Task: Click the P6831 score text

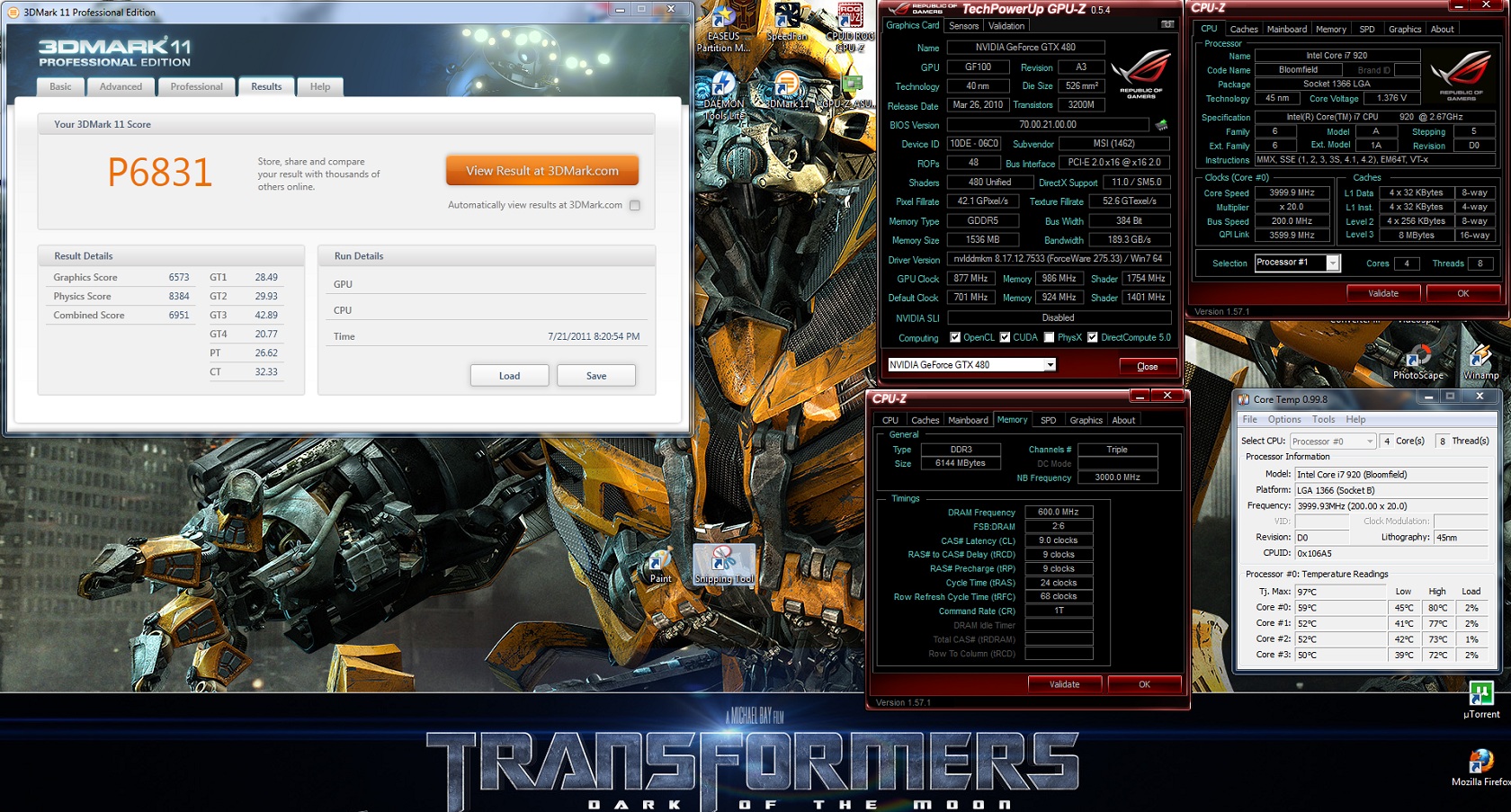Action: pos(159,172)
